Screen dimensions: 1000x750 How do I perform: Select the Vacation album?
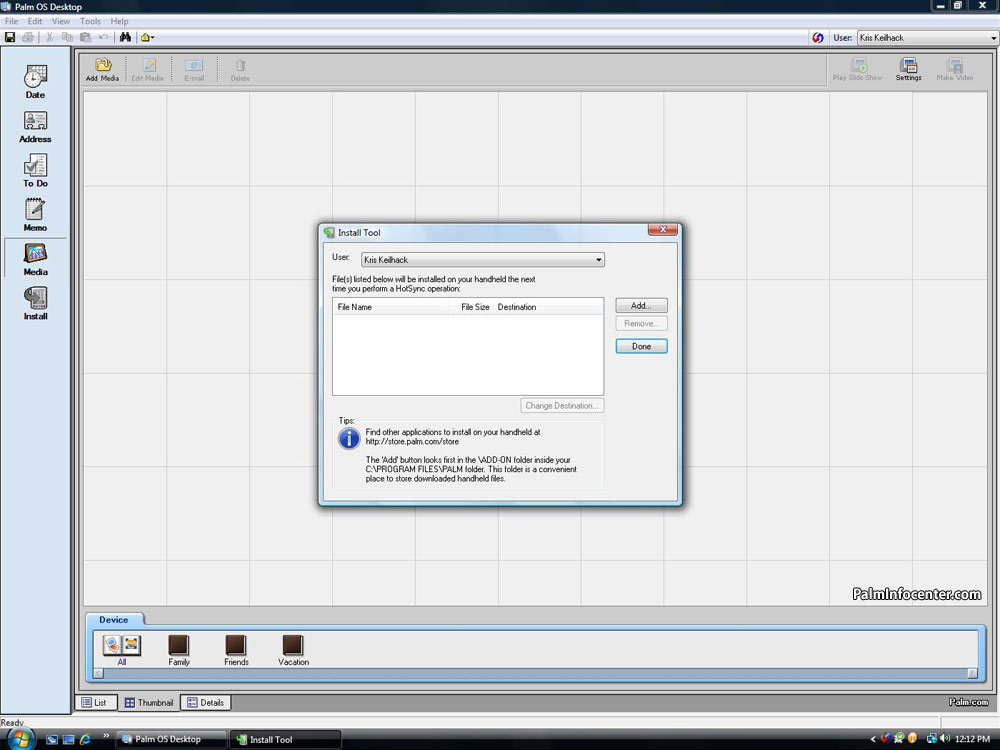point(293,651)
